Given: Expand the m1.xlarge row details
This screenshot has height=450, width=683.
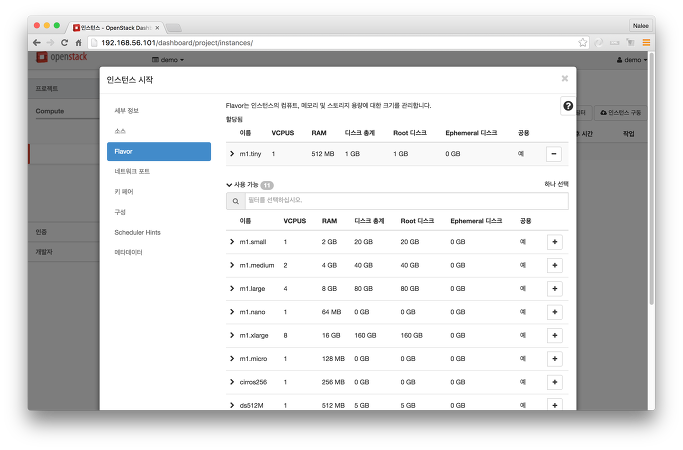Looking at the screenshot, I should pos(232,335).
